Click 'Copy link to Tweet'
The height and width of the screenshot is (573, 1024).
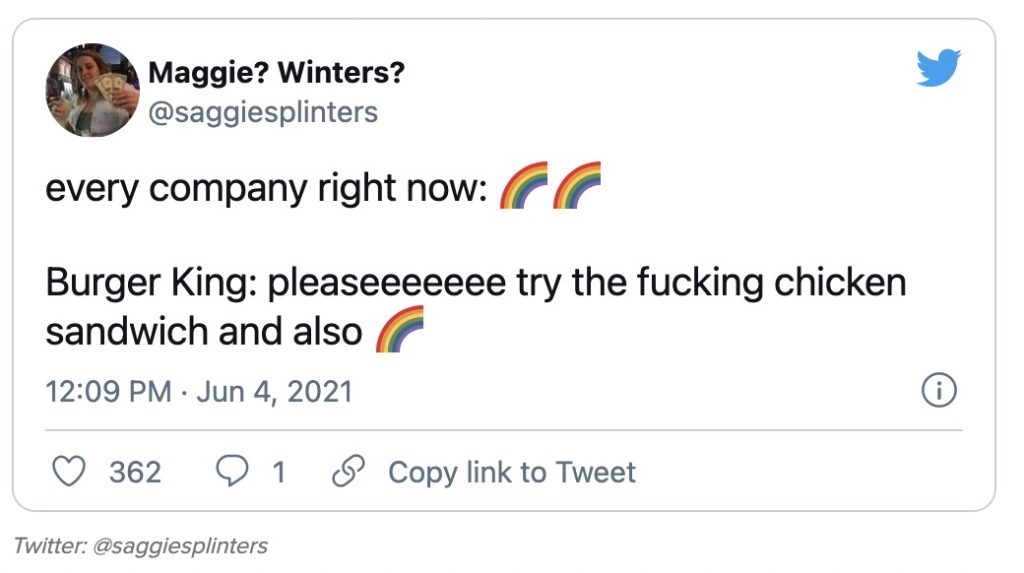(511, 472)
